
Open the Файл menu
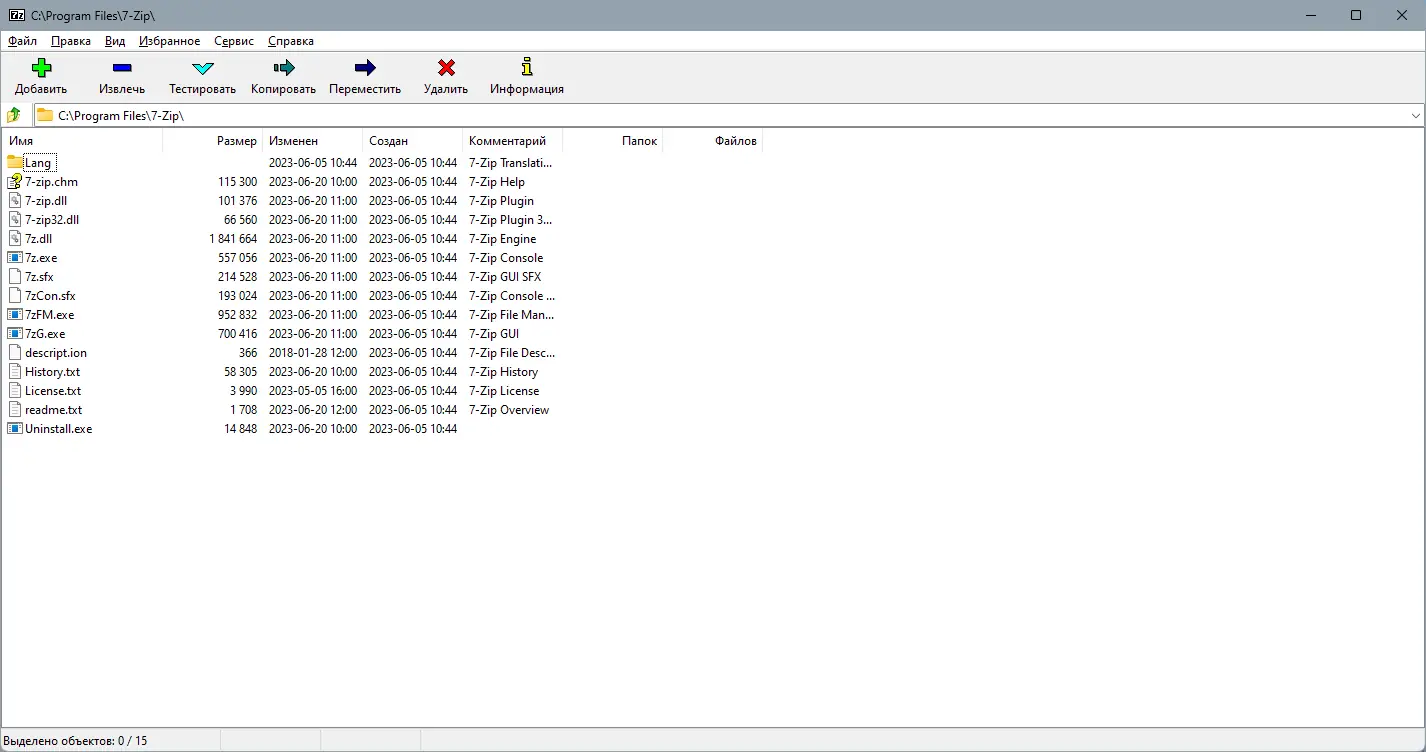[22, 41]
